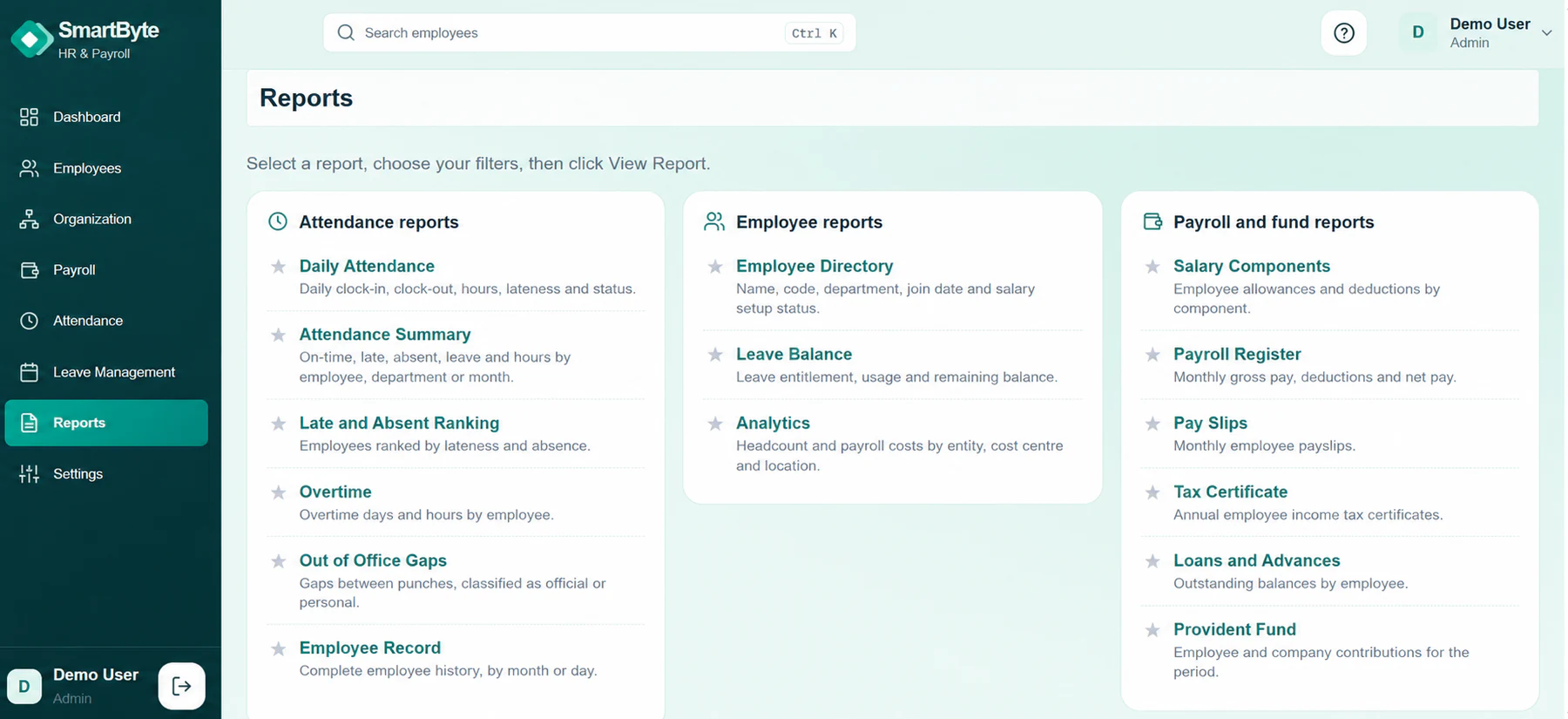Star the Employee Directory report
The image size is (1568, 719).
[715, 267]
